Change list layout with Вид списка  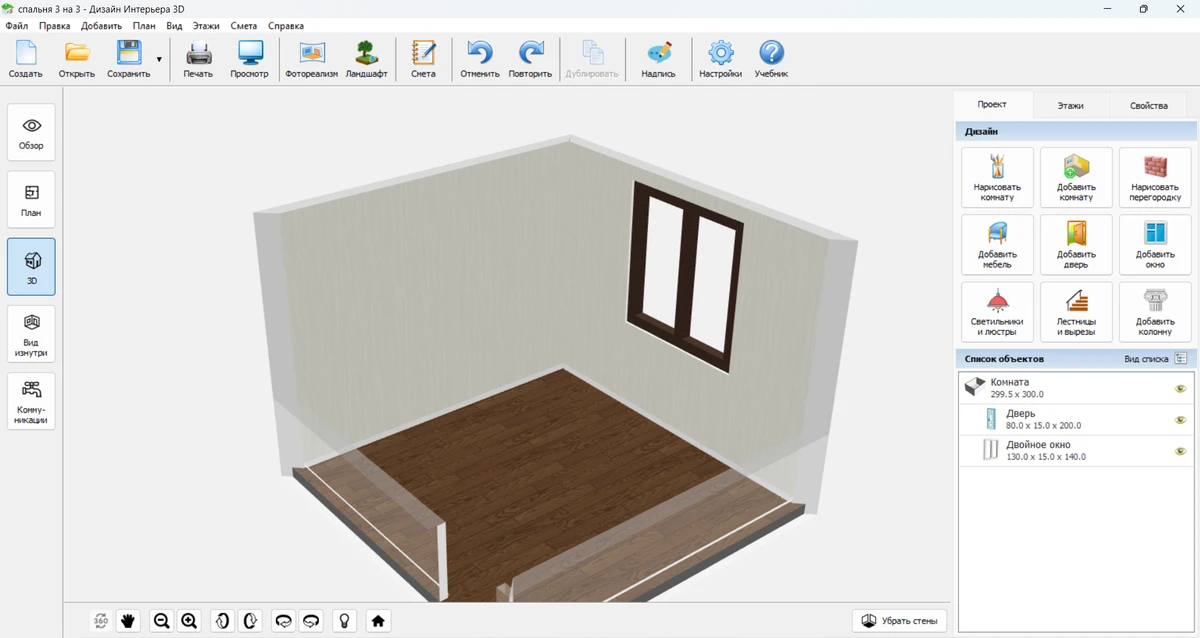[x=1181, y=358]
